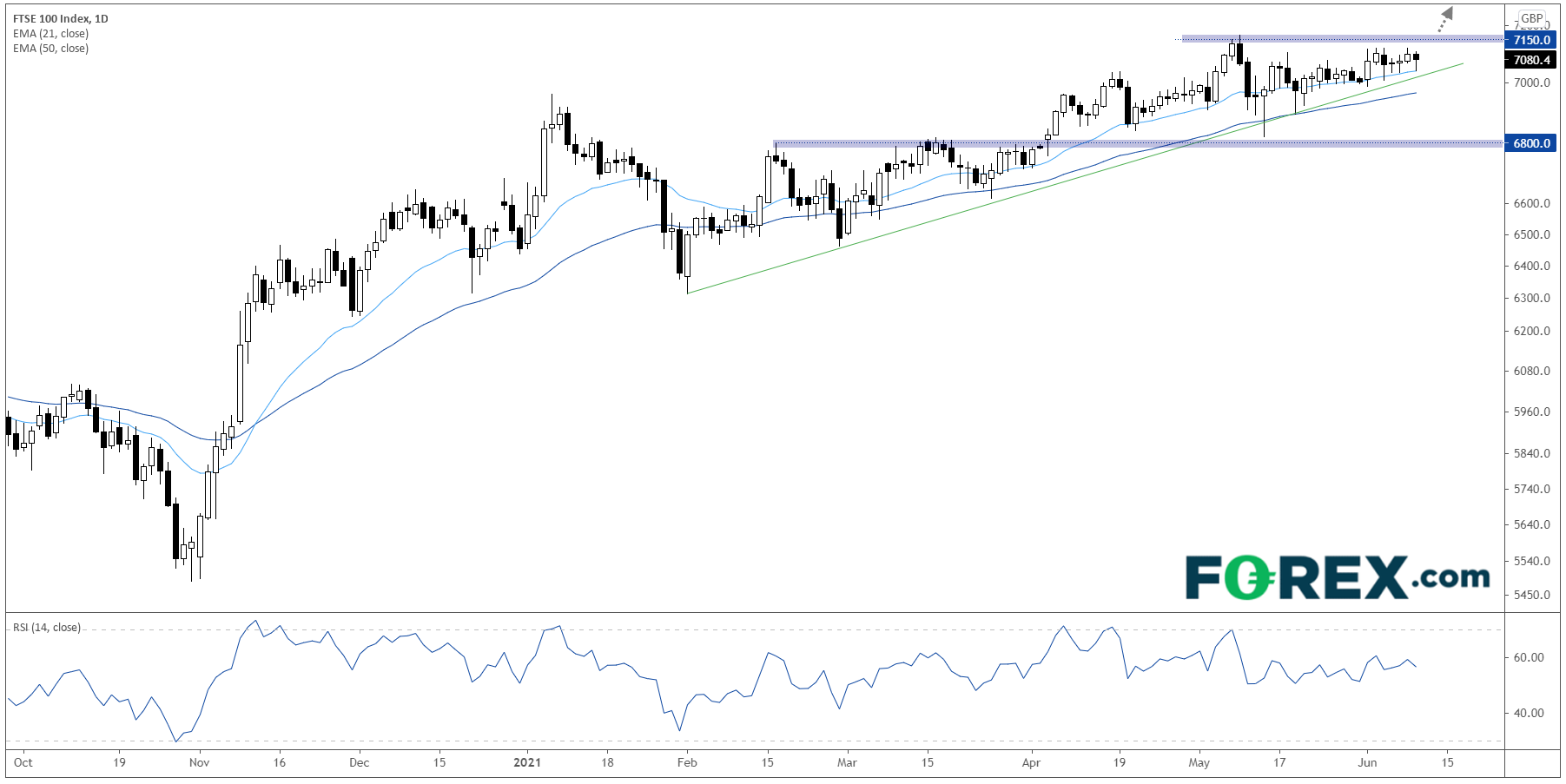Click the FOREX.com logo watermark
Viewport: 1566px width, 784px height.
(x=1338, y=578)
